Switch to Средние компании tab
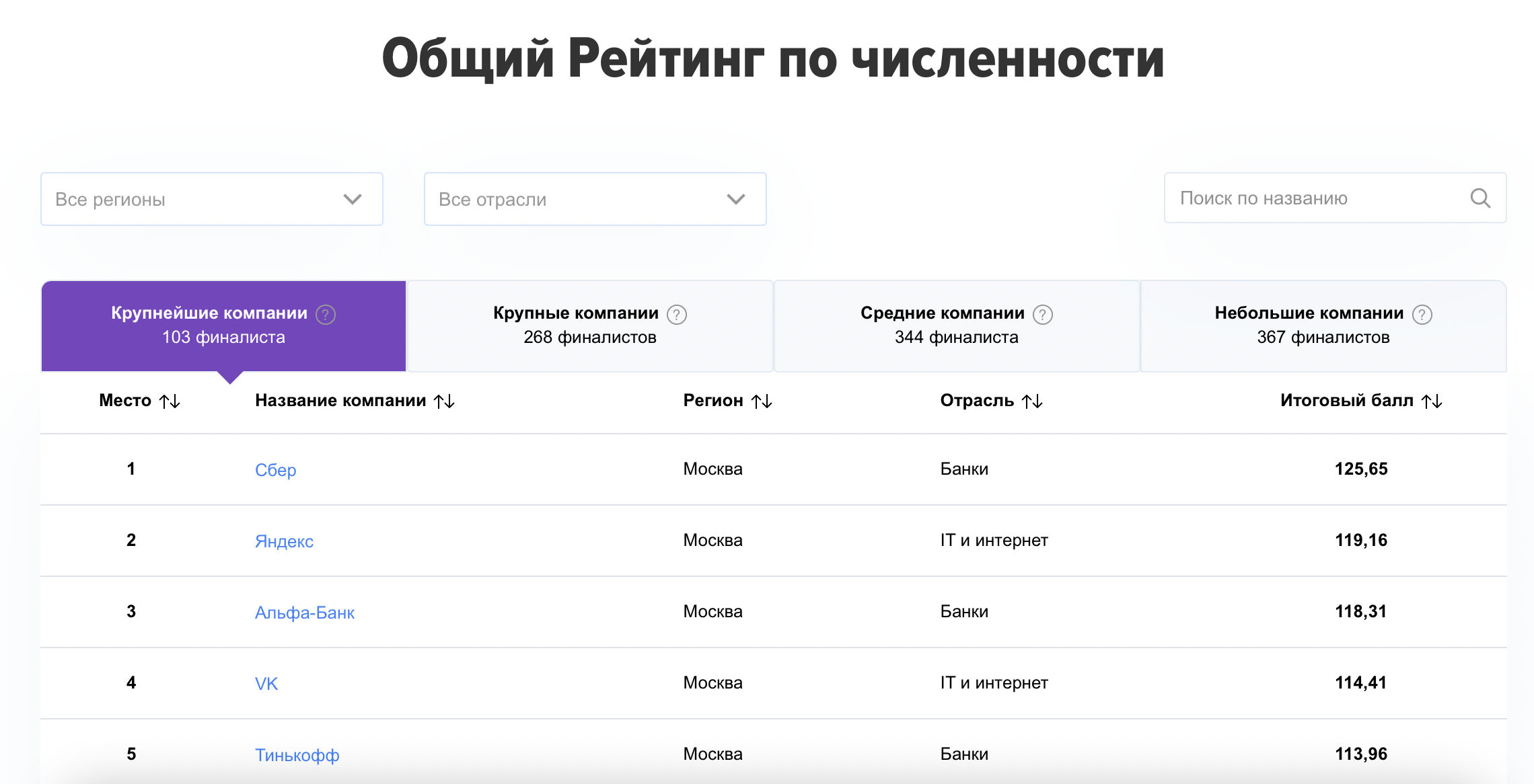This screenshot has width=1534, height=784. click(957, 325)
